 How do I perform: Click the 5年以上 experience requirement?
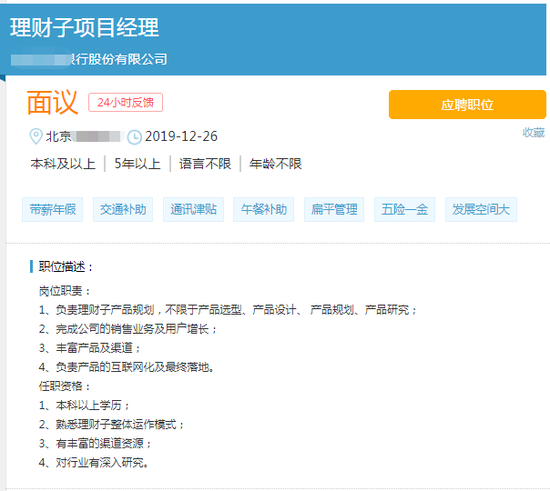[x=138, y=164]
